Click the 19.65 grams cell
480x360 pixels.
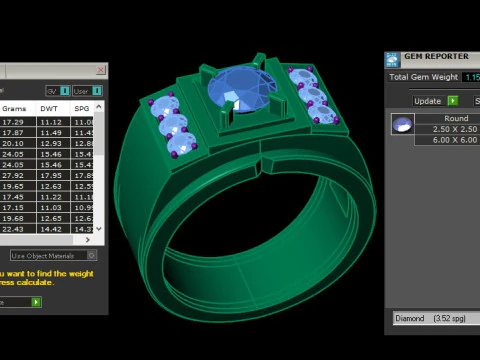17,186
